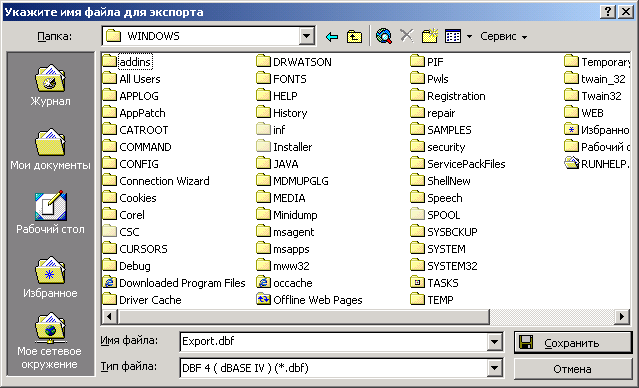Select the DRWATSON folder
639x388 pixels.
[x=294, y=62]
